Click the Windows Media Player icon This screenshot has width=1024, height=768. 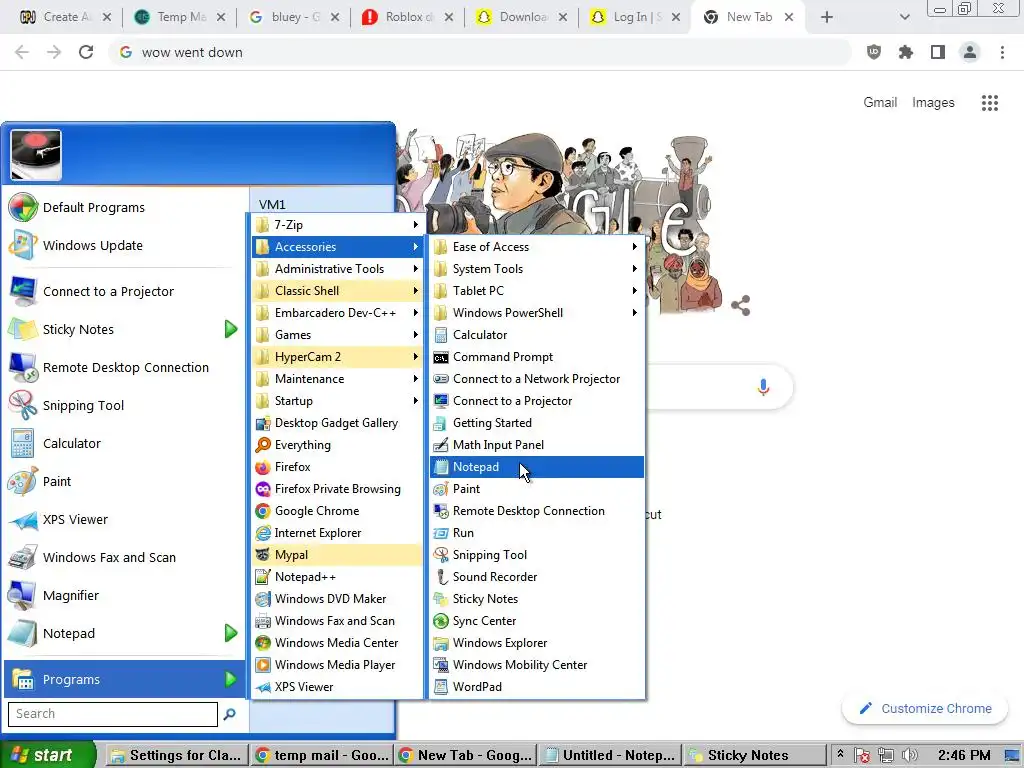tap(263, 665)
